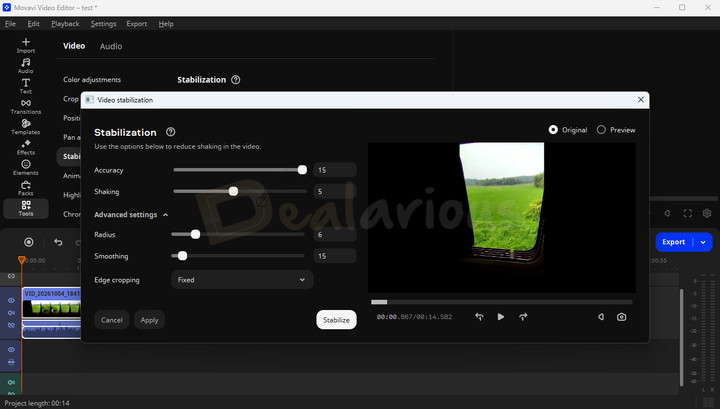Click the blue Export button
This screenshot has height=409, width=720.
click(x=674, y=242)
